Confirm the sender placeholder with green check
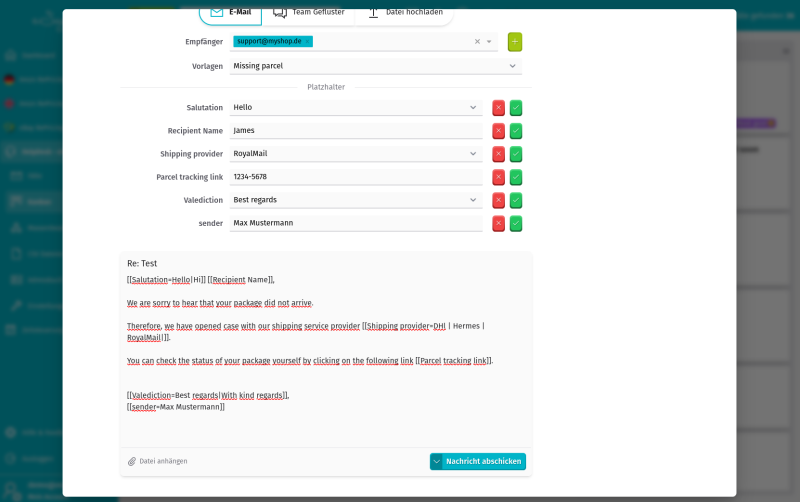Screen dimensions: 800x502 (516, 223)
